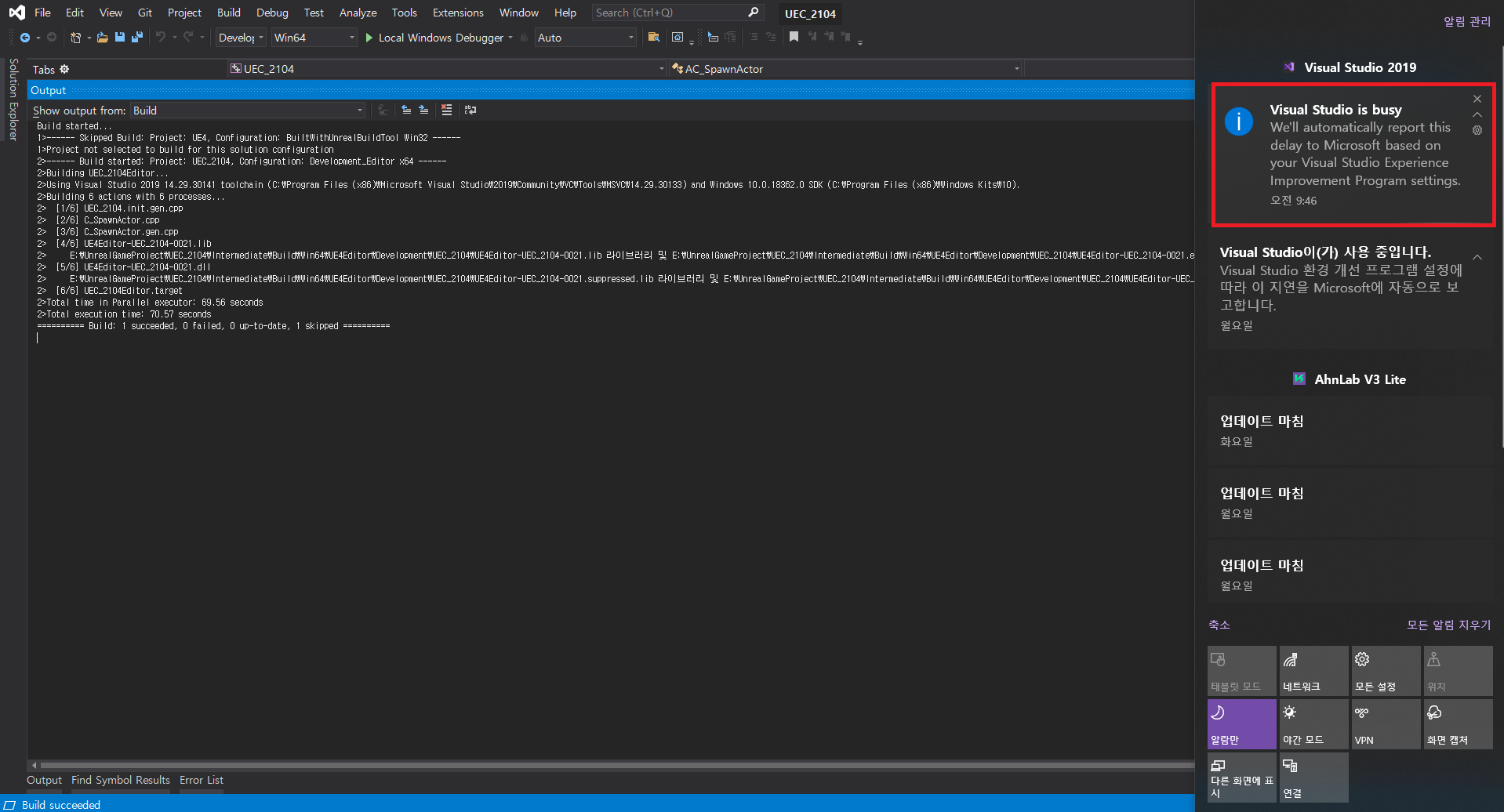Image resolution: width=1504 pixels, height=812 pixels.
Task: Click the Go to Next Message icon
Action: (x=423, y=110)
